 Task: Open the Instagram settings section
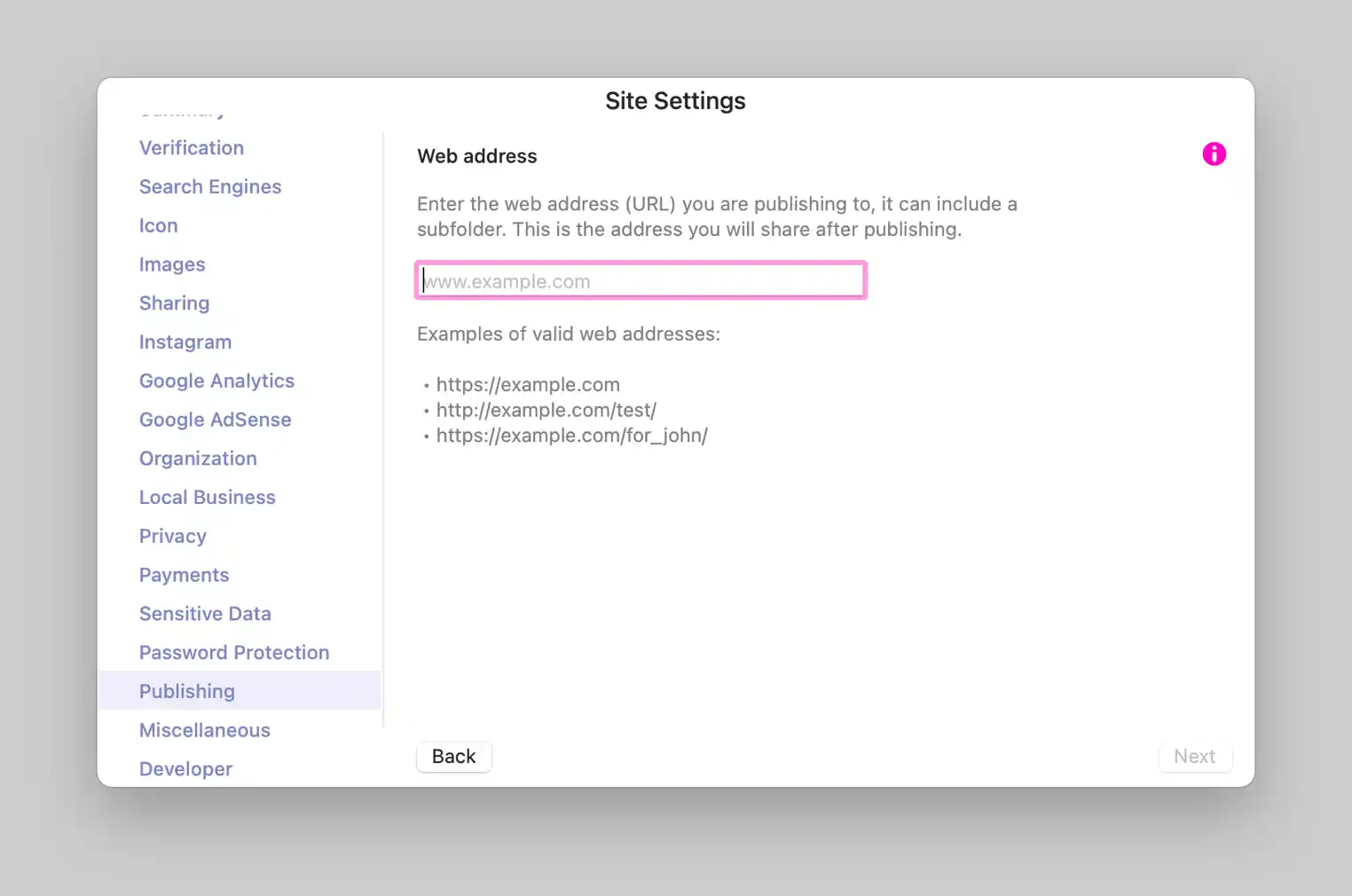pyautogui.click(x=185, y=342)
